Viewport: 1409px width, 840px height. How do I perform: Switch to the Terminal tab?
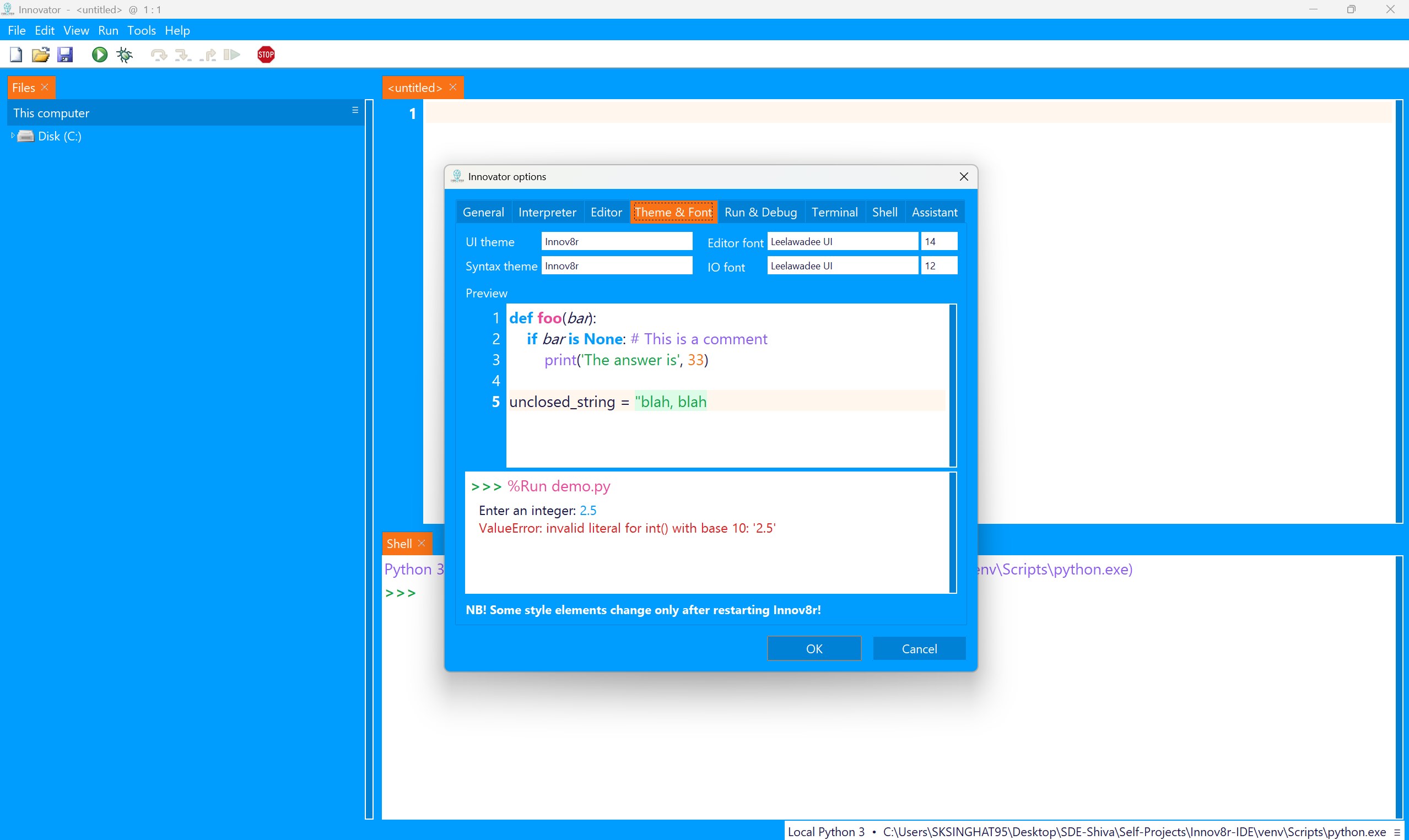(834, 212)
